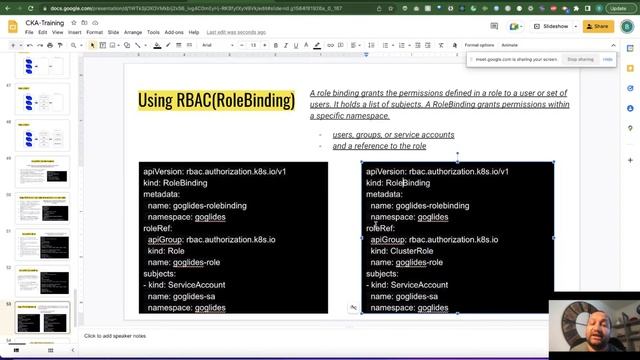Viewport: 640px width, 360px height.
Task: Start the Slideshow
Action: click(551, 26)
